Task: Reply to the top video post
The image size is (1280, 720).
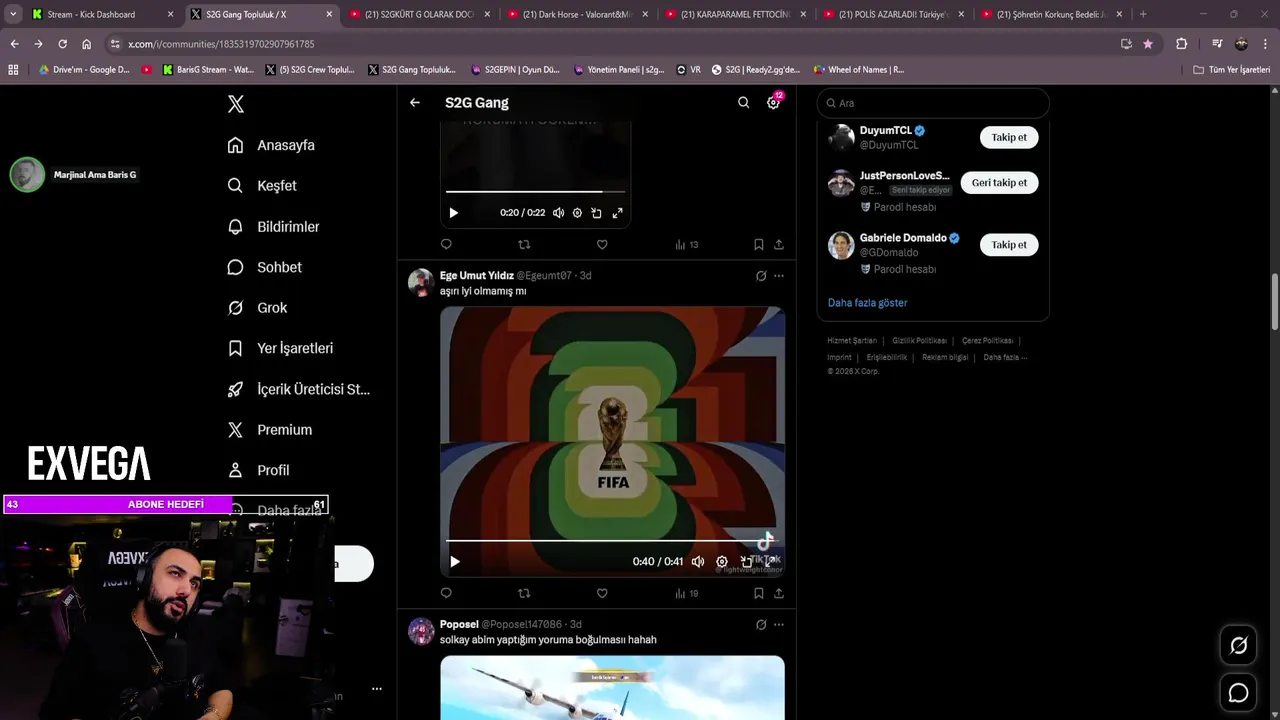Action: click(446, 244)
